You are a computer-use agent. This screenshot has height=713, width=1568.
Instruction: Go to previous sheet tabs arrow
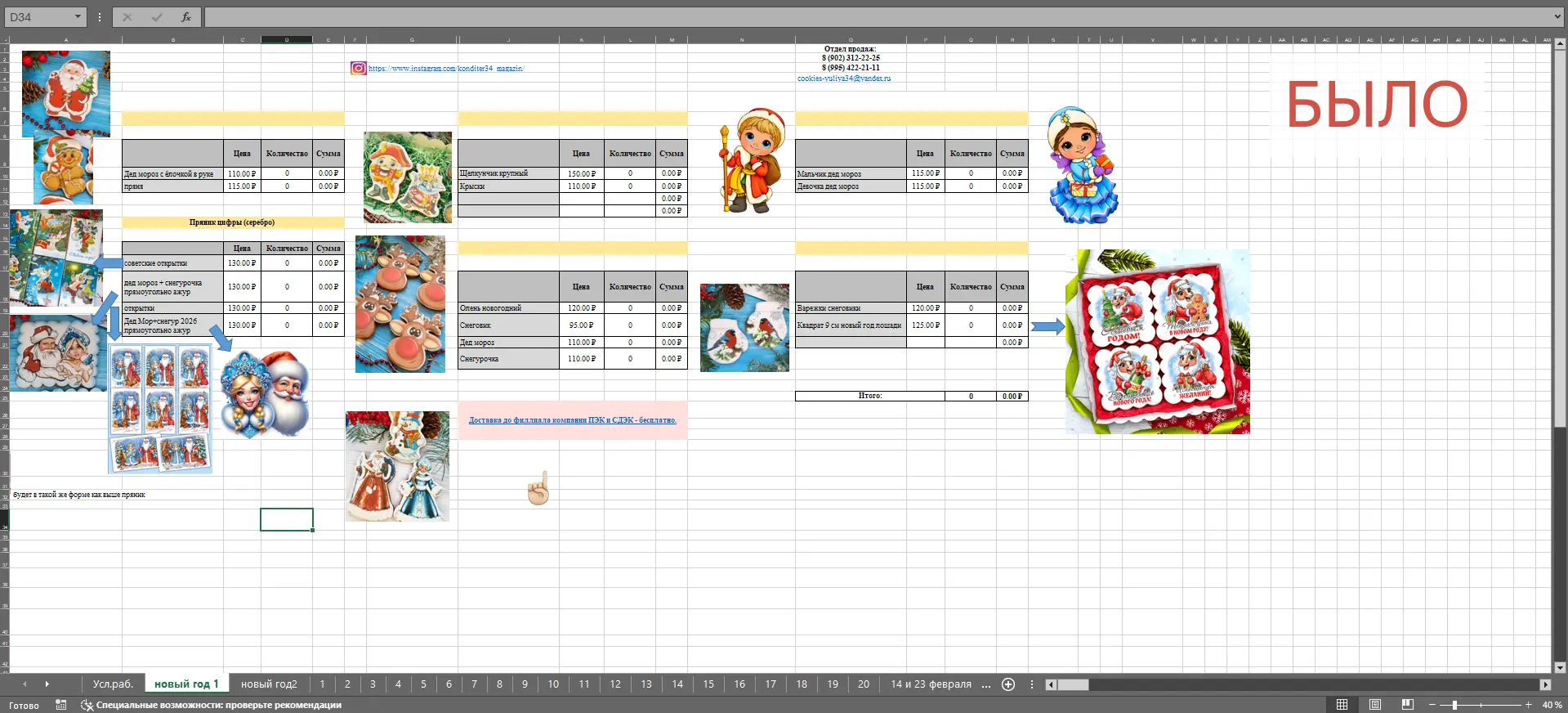tap(25, 684)
